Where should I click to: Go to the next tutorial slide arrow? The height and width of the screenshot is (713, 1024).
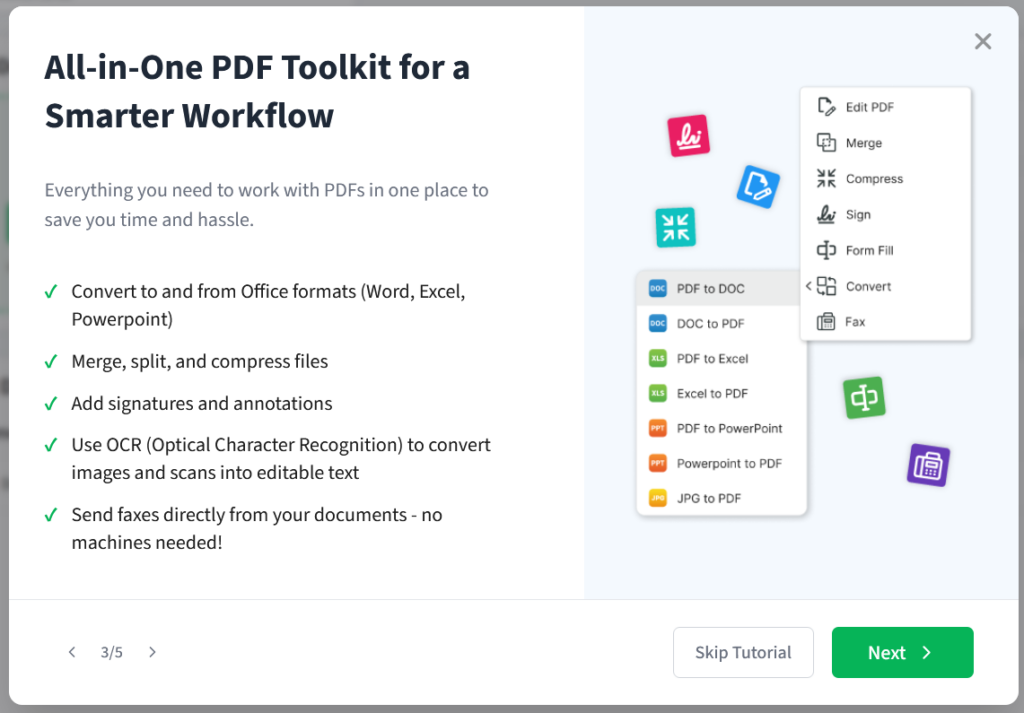click(152, 651)
